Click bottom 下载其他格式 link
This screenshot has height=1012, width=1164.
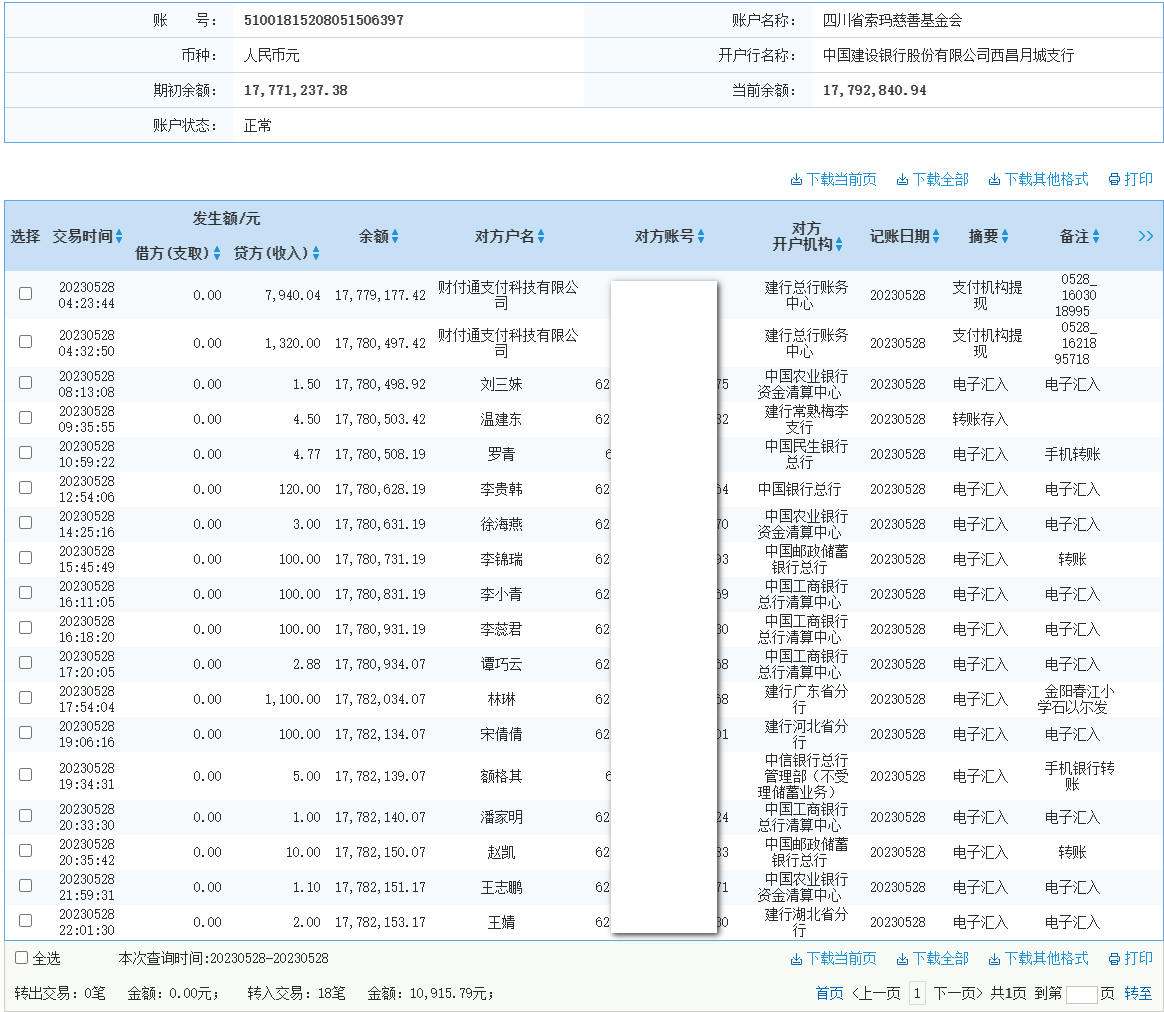[x=1038, y=959]
